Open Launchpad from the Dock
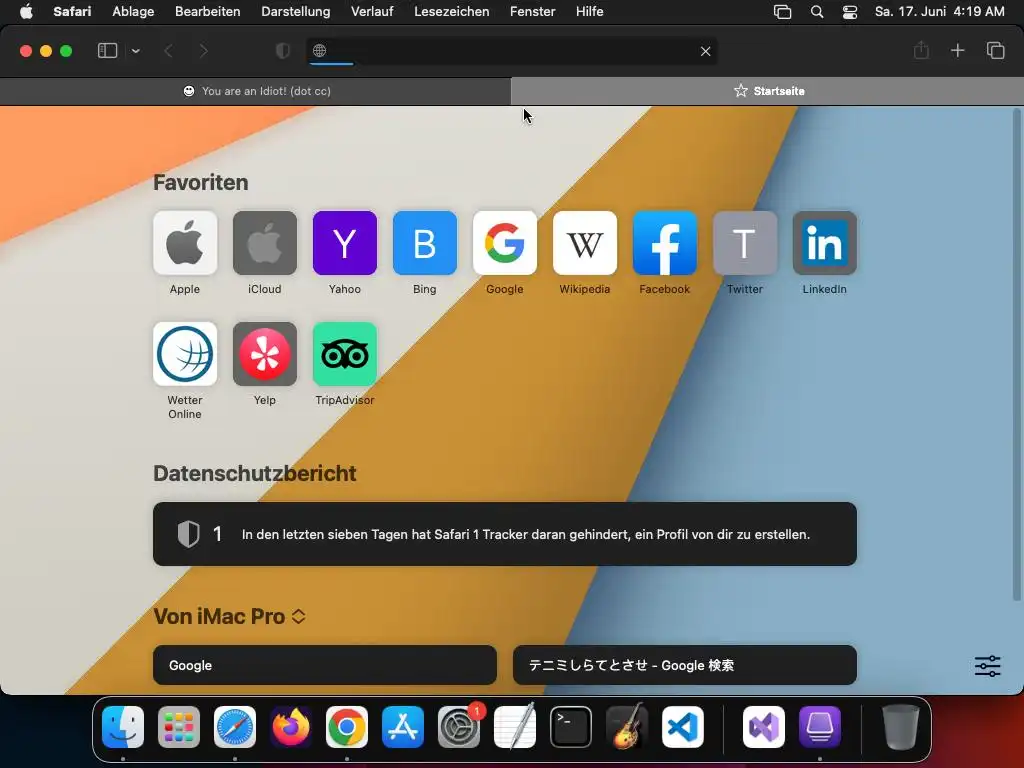Screen dimensions: 1024x768 coord(179,727)
